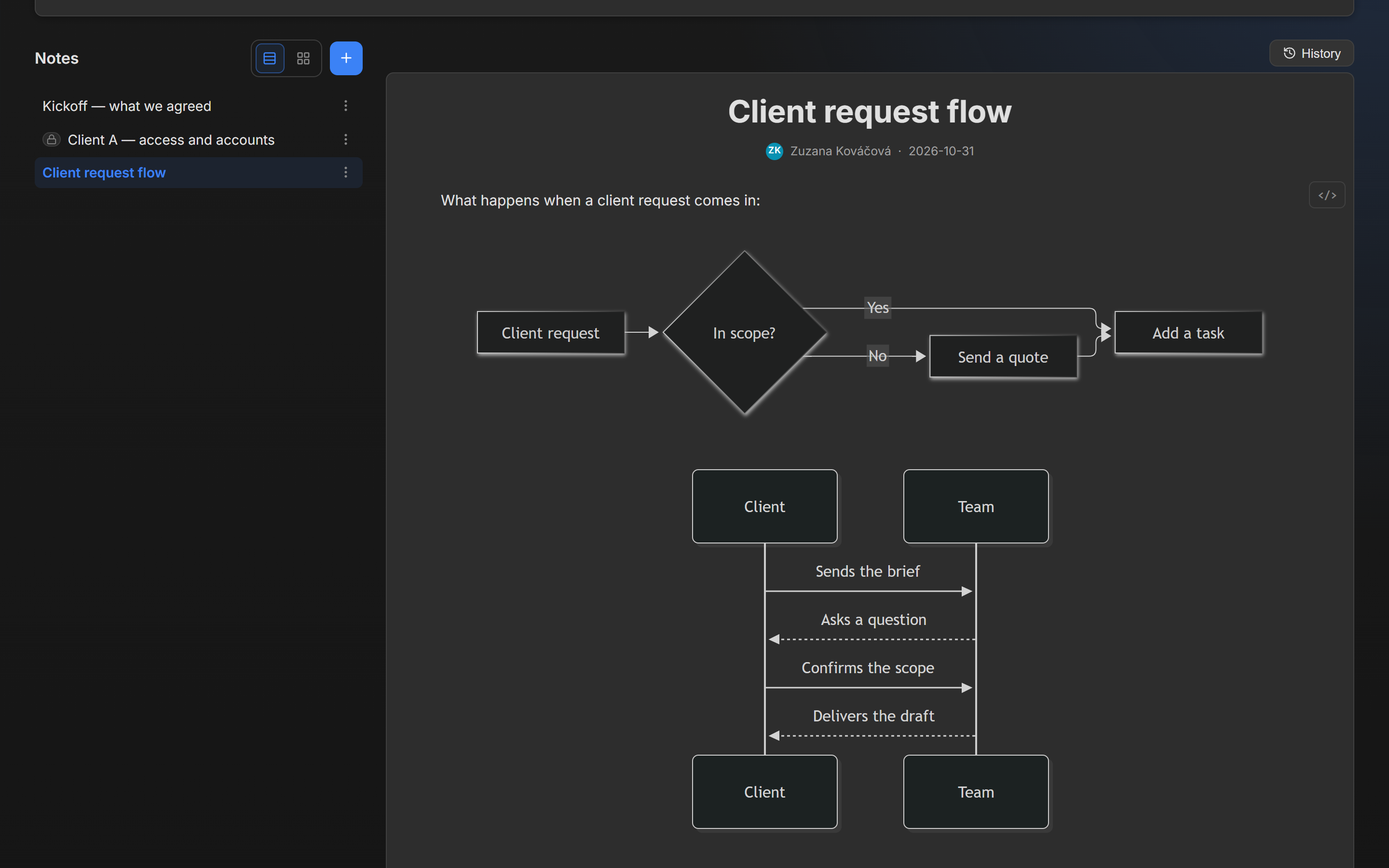1389x868 pixels.
Task: Click Delivers the draft message label
Action: pyautogui.click(x=873, y=716)
